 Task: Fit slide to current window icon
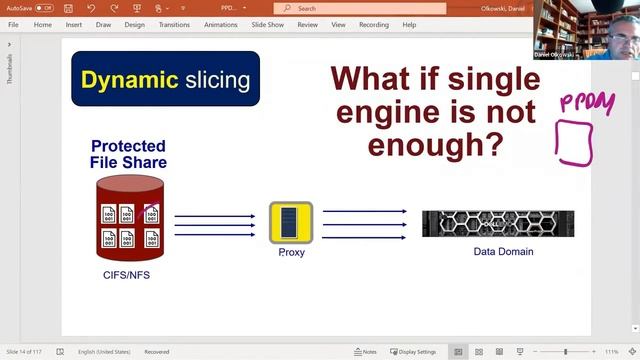(x=632, y=352)
